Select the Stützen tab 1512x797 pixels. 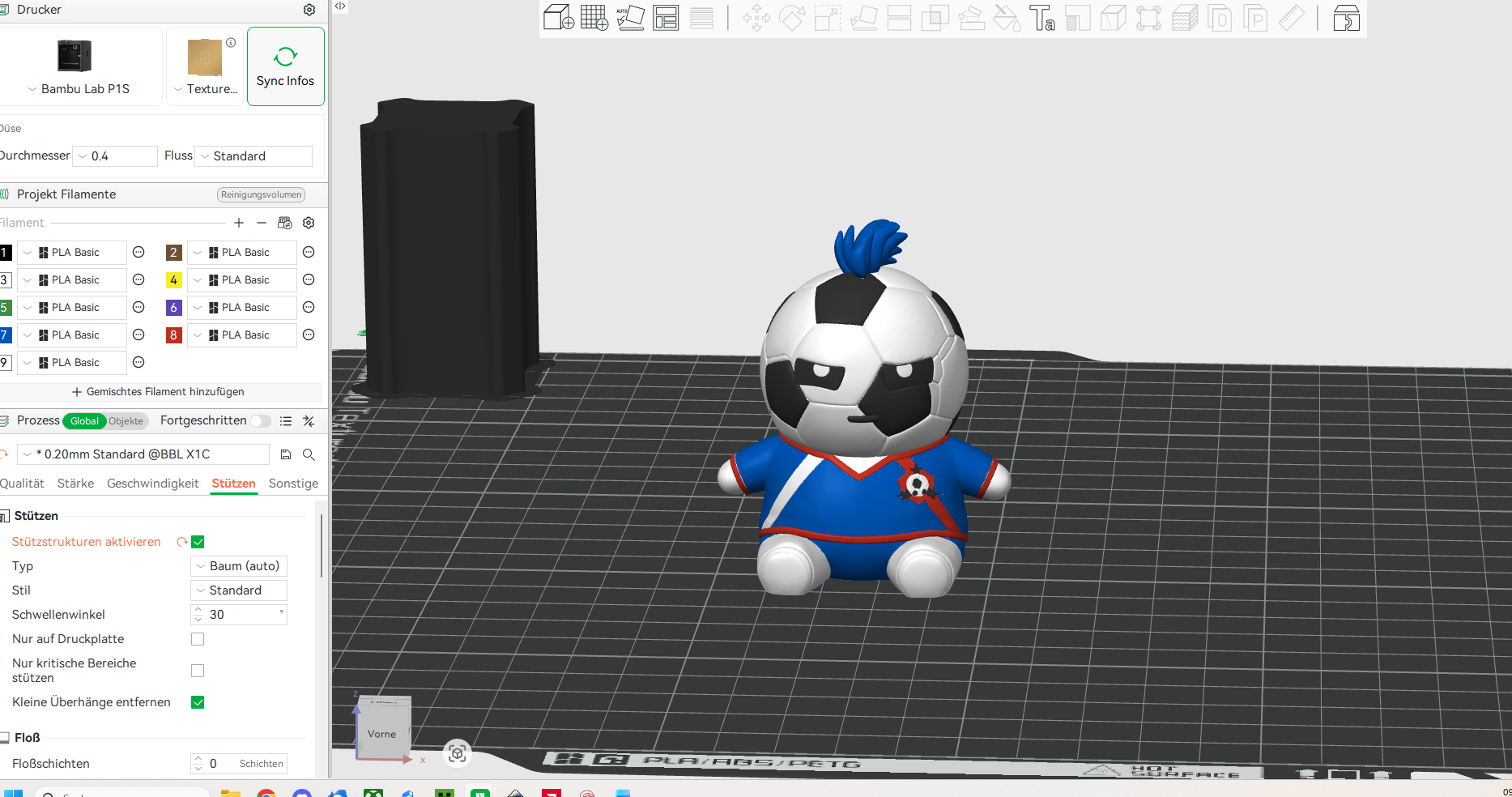[x=234, y=484]
